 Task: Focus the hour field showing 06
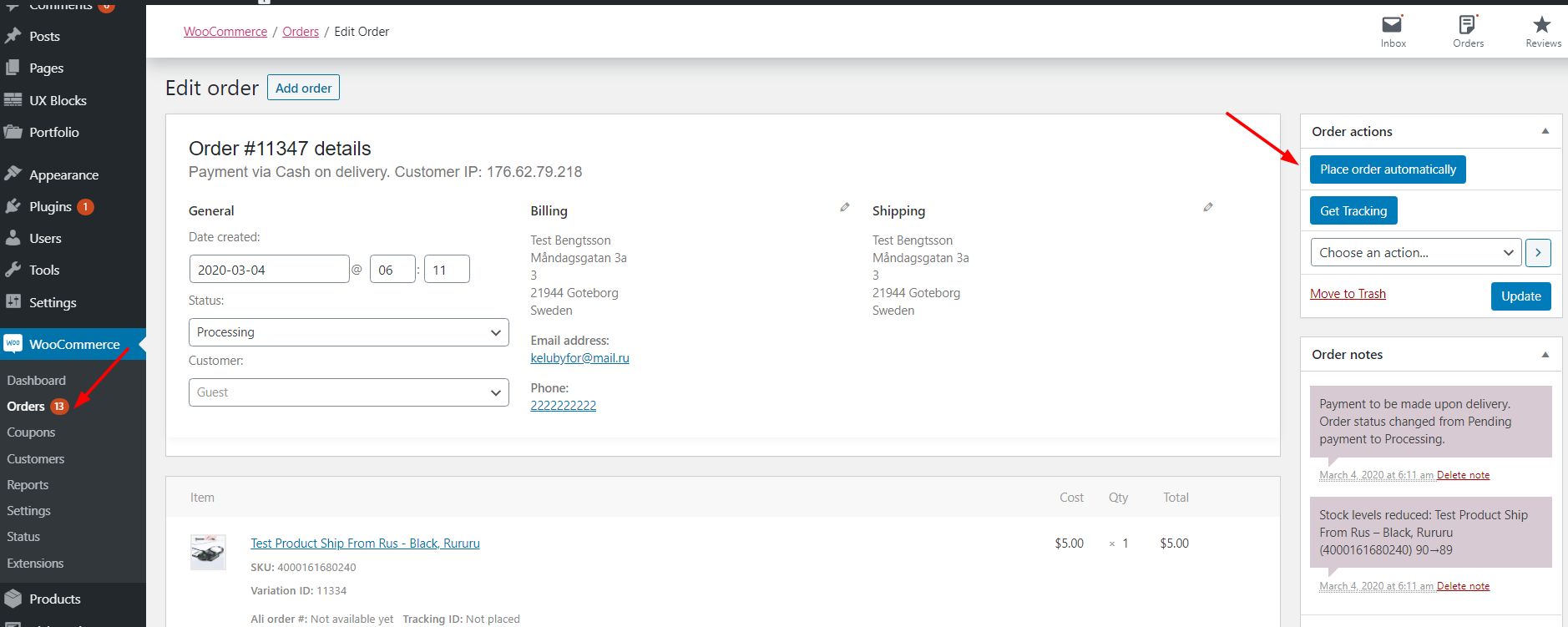tap(392, 270)
